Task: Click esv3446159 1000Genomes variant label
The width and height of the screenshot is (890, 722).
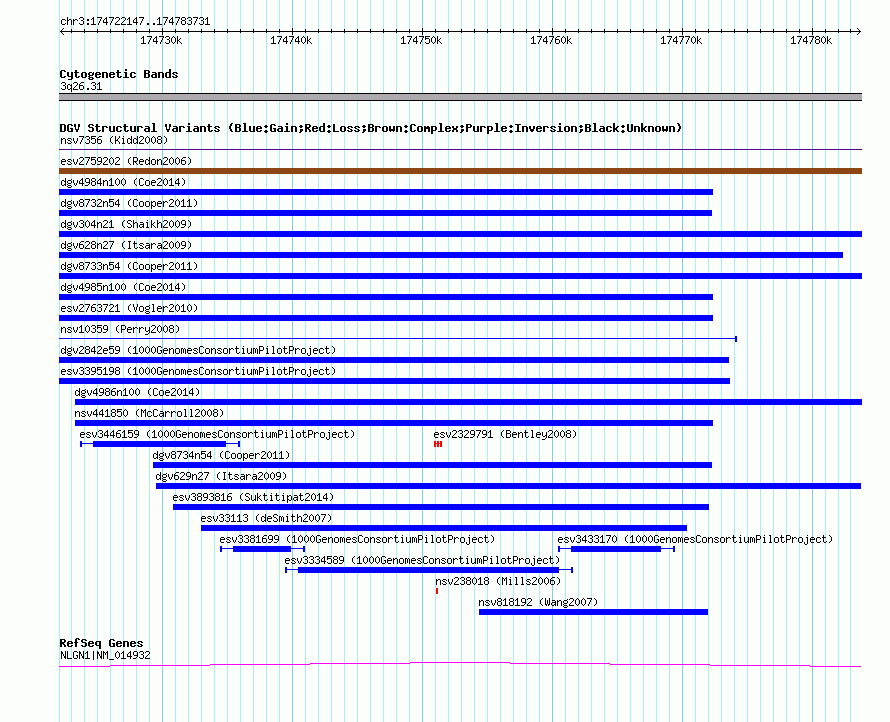Action: [x=217, y=434]
